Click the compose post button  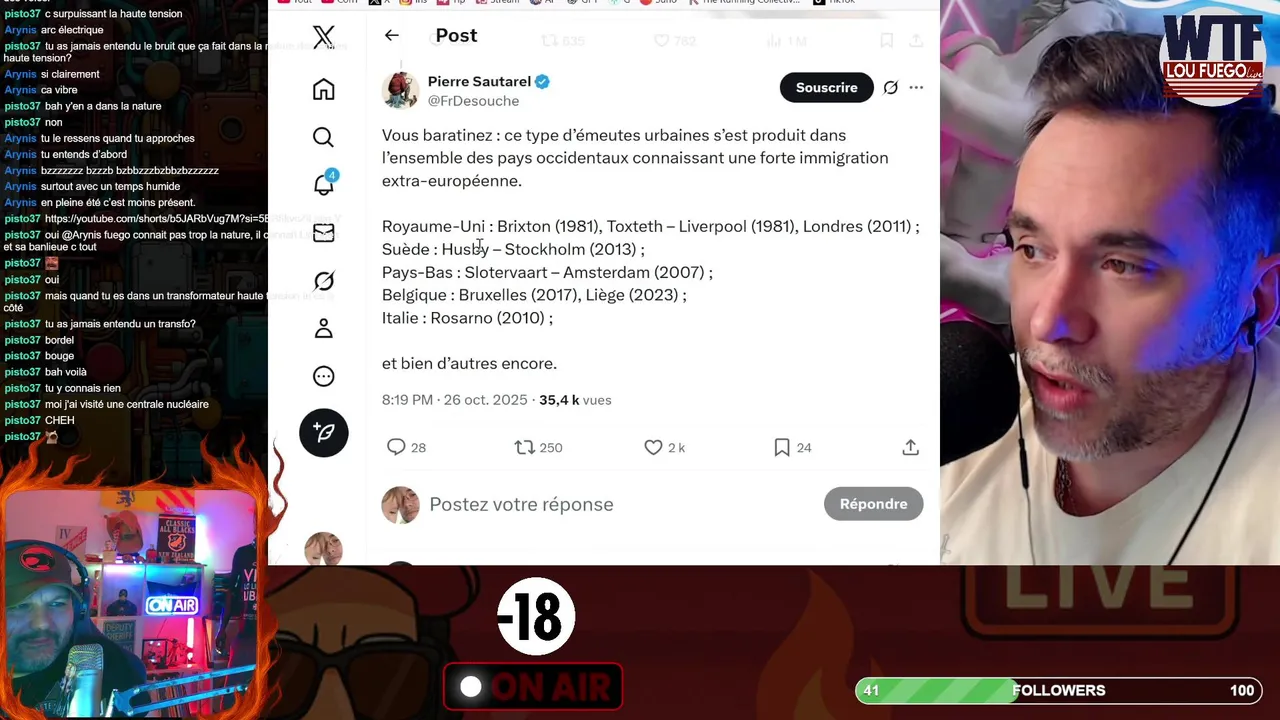click(324, 433)
